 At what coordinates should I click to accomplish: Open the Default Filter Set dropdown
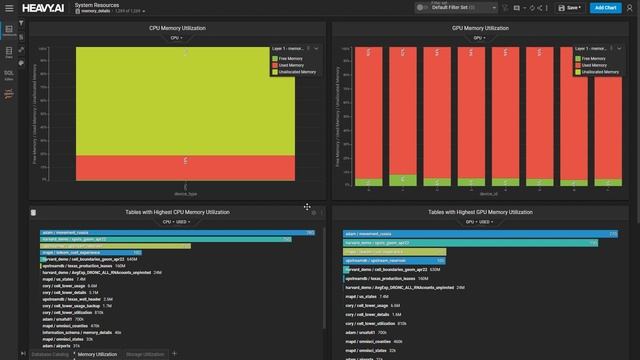(463, 8)
